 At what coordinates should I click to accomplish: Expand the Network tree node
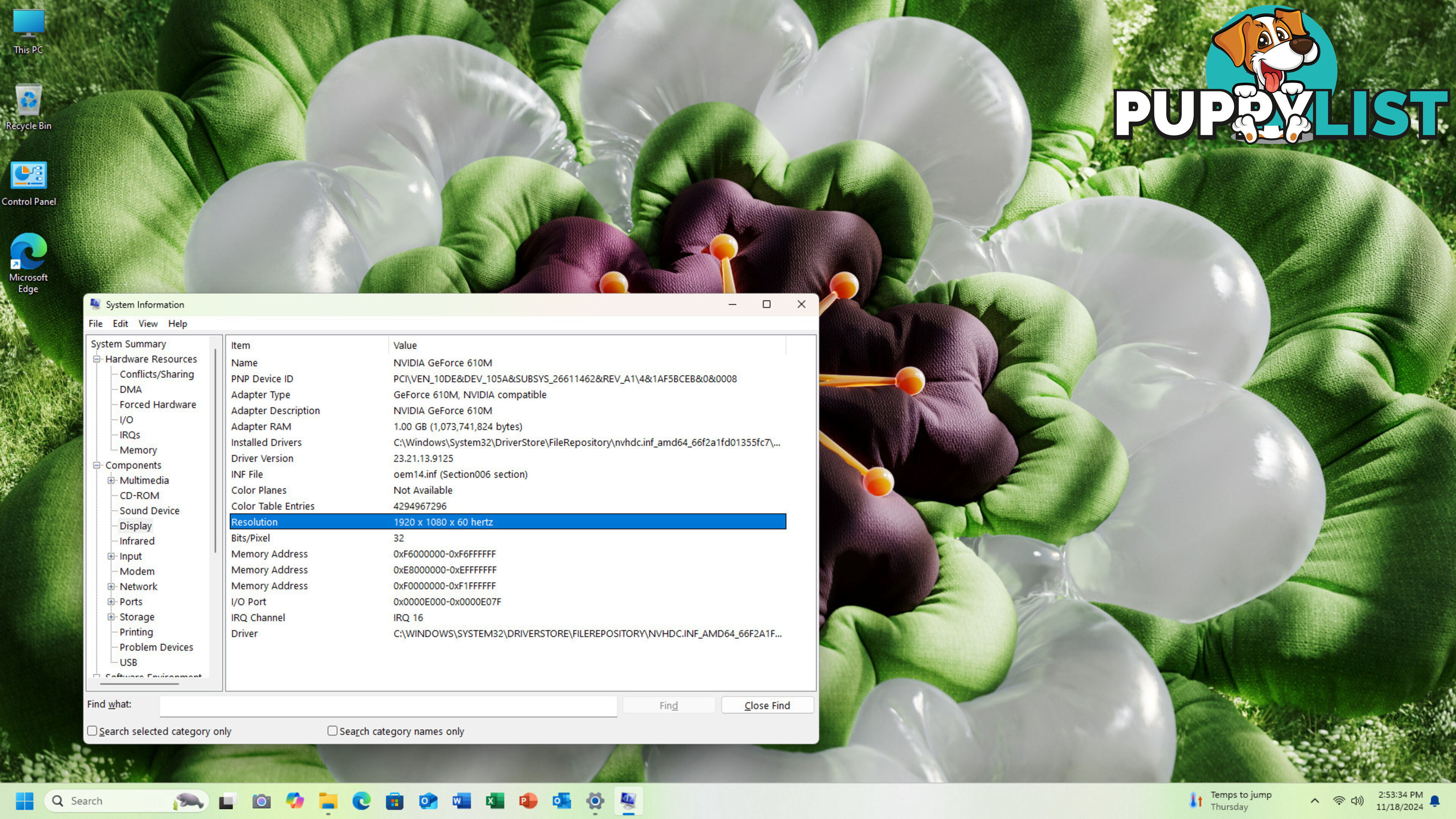coord(111,587)
